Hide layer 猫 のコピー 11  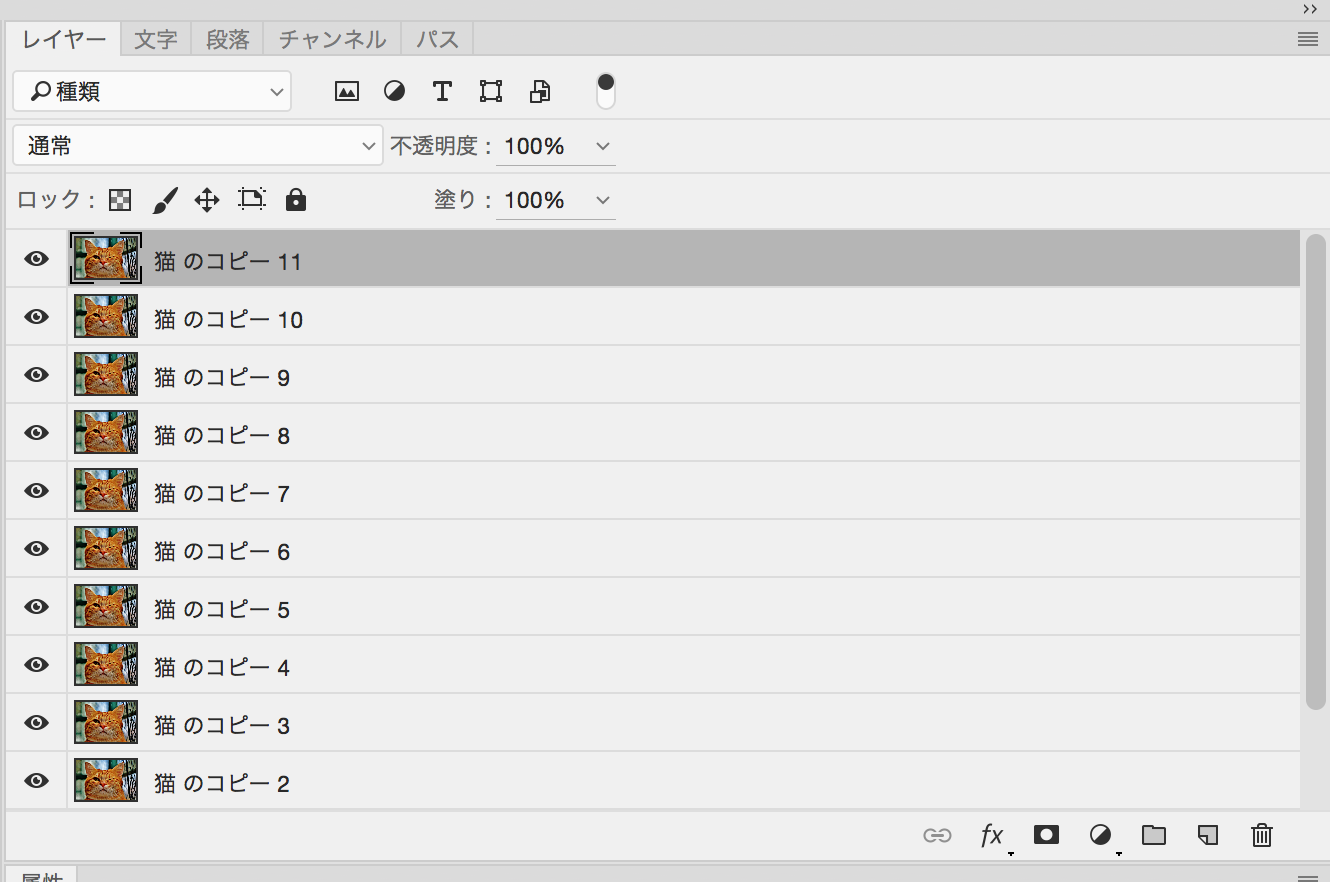pos(37,259)
